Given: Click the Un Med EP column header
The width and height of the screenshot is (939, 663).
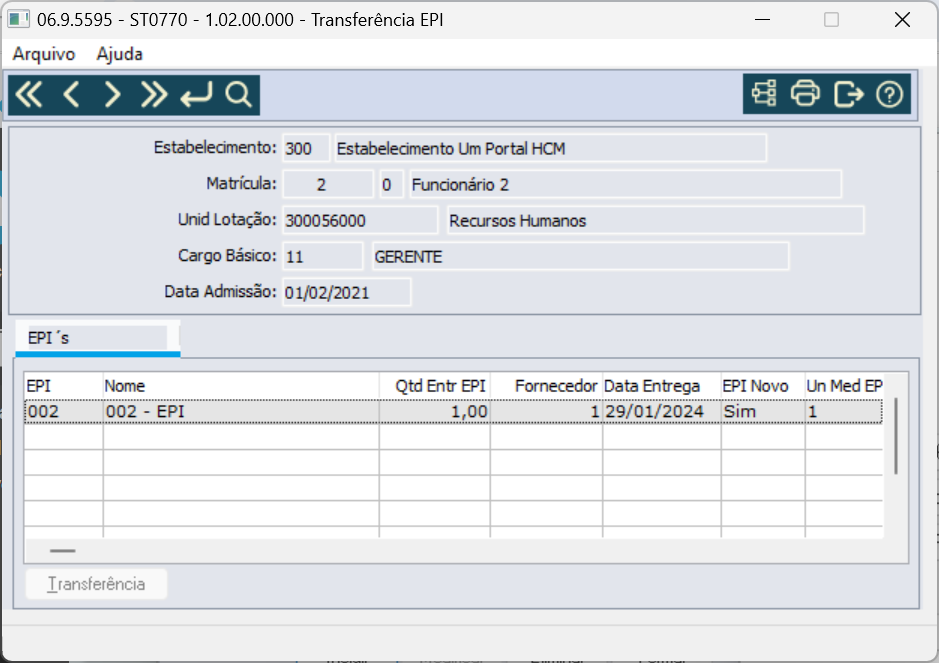Looking at the screenshot, I should click(844, 386).
